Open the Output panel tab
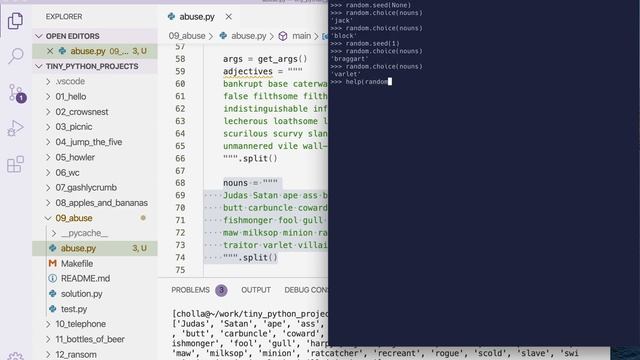 click(256, 290)
